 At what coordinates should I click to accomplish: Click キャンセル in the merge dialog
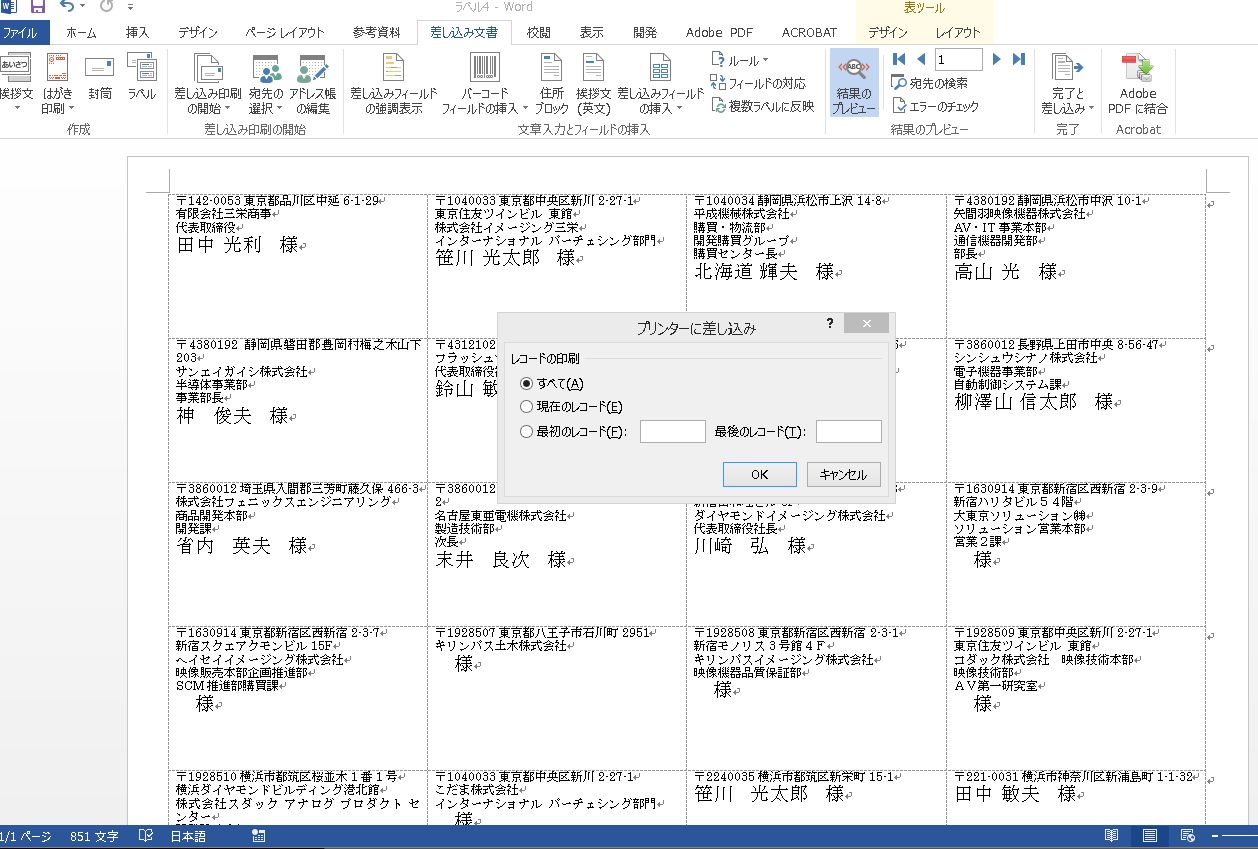pos(843,474)
